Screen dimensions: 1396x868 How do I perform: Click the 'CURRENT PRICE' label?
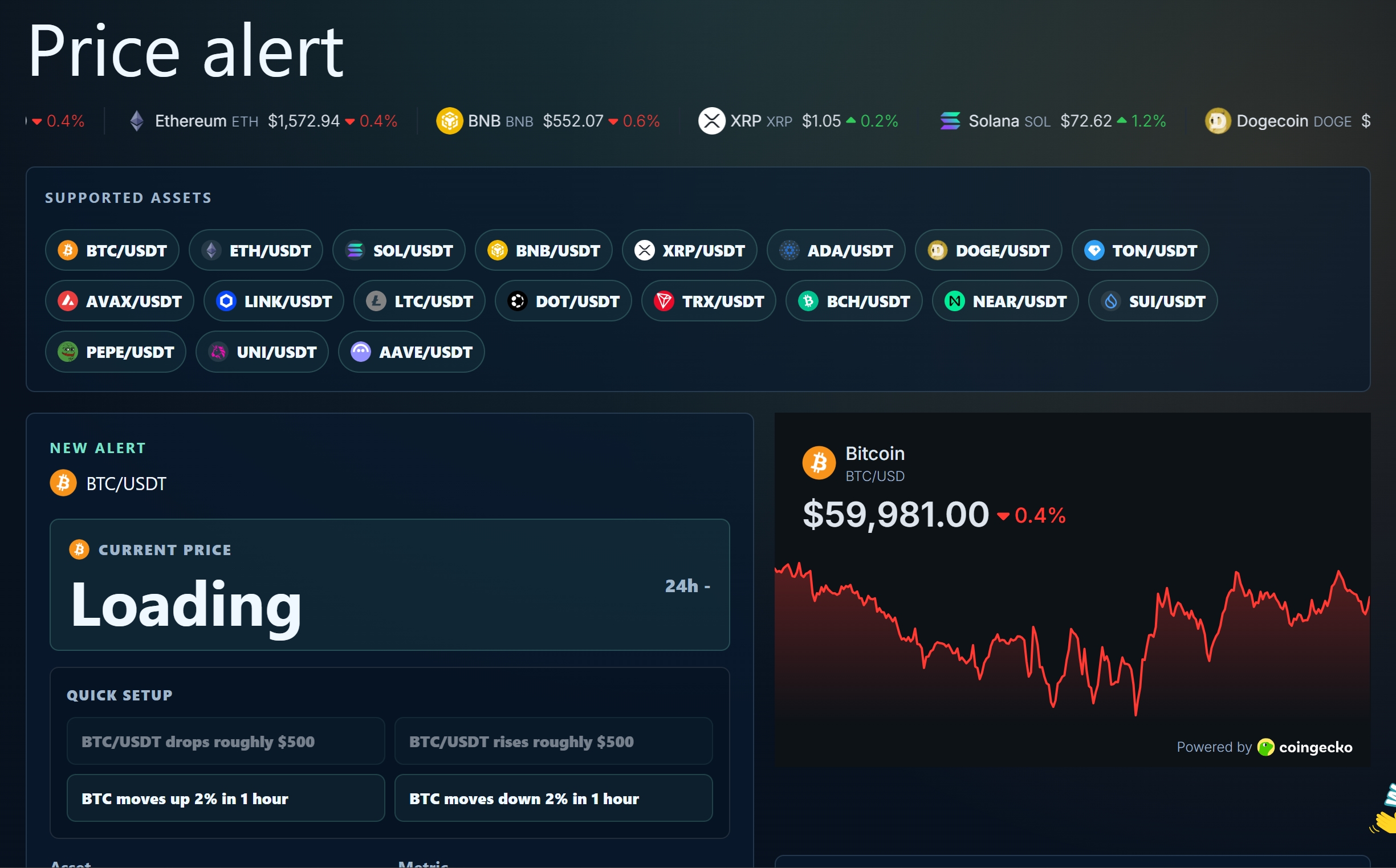(165, 550)
